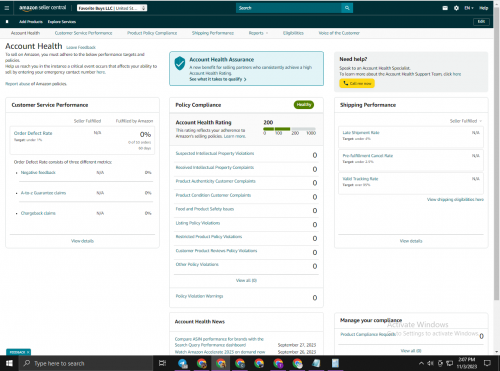Click the Windows taskbar search box

click(x=86, y=363)
